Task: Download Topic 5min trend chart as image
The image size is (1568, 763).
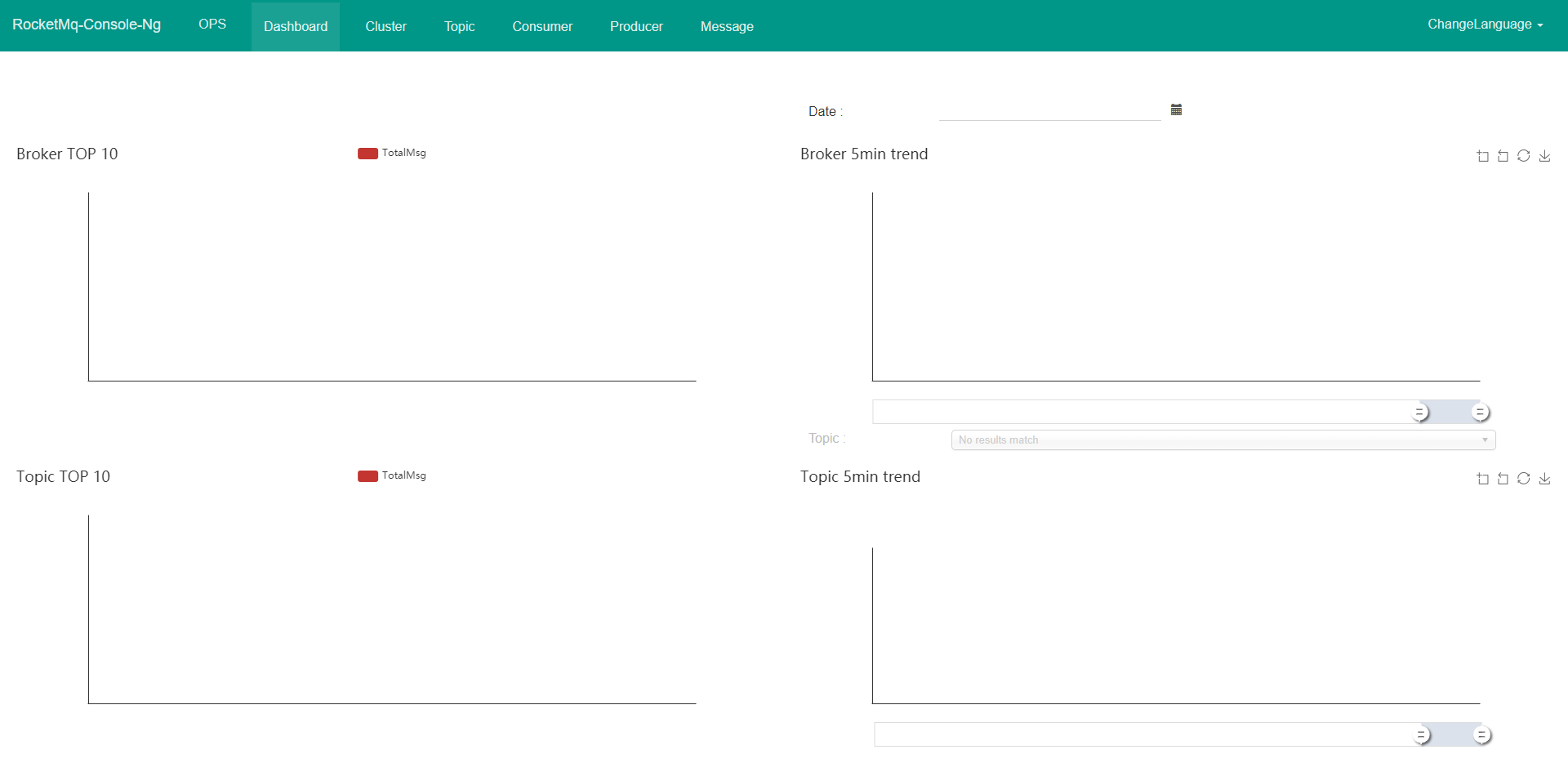Action: coord(1544,479)
